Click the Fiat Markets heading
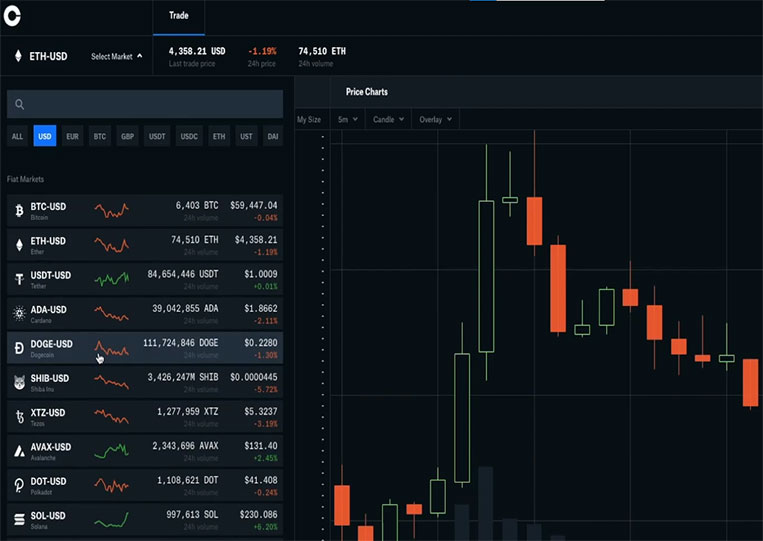The width and height of the screenshot is (763, 541). pos(25,179)
